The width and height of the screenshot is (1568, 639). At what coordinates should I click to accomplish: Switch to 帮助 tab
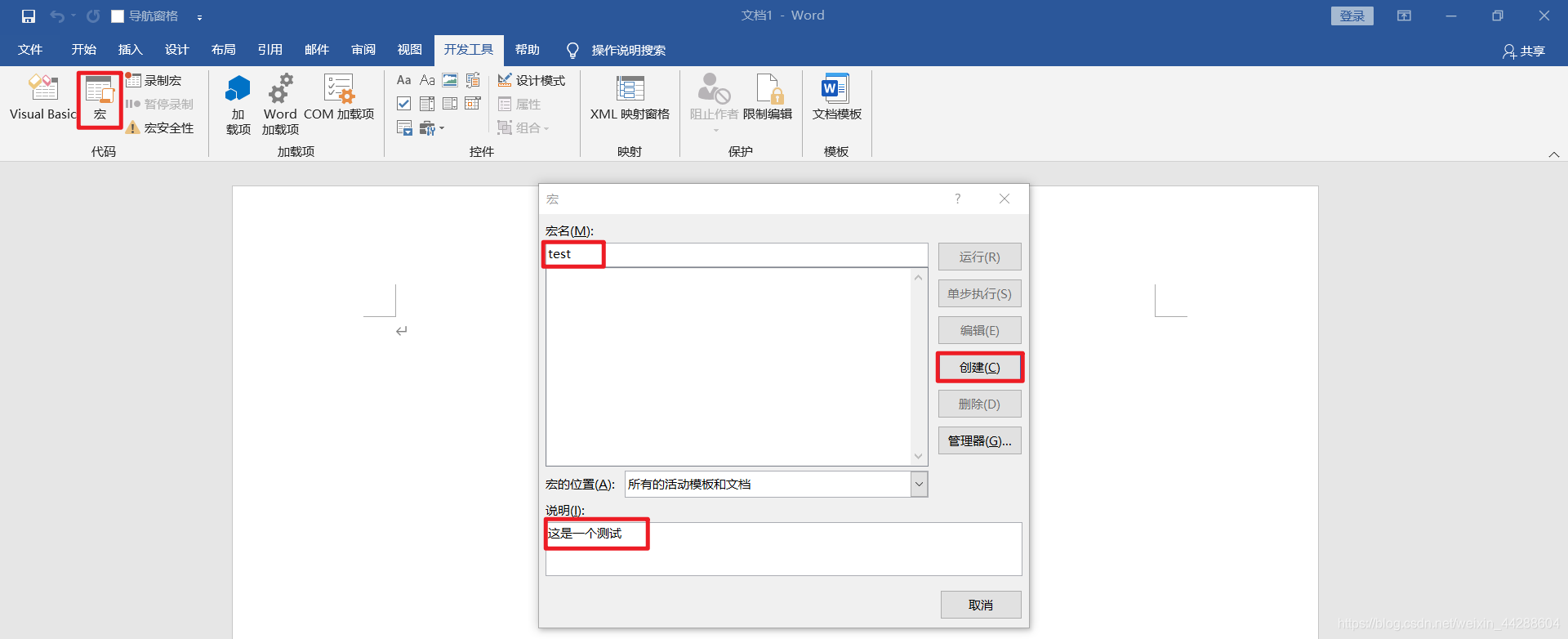point(528,50)
